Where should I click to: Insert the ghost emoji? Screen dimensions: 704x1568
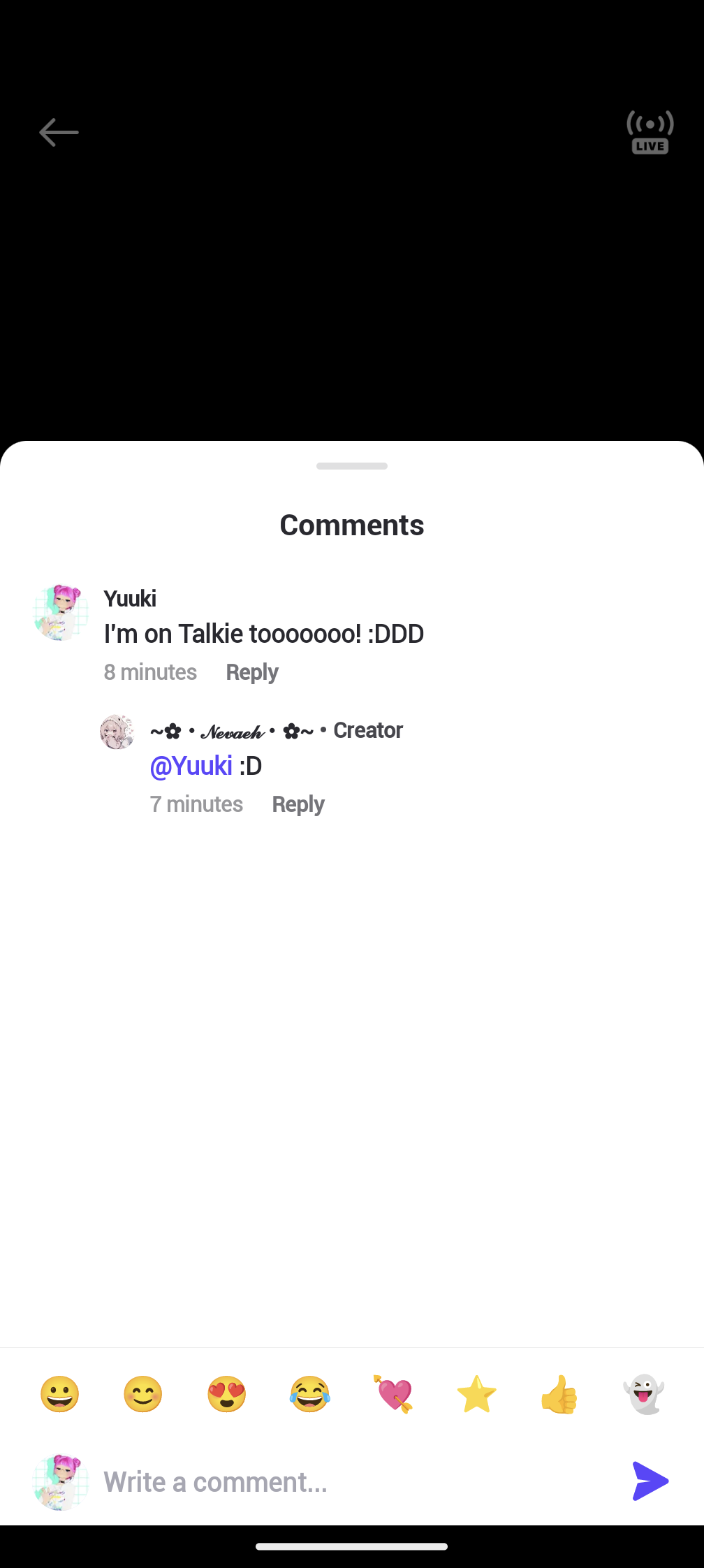(644, 1394)
